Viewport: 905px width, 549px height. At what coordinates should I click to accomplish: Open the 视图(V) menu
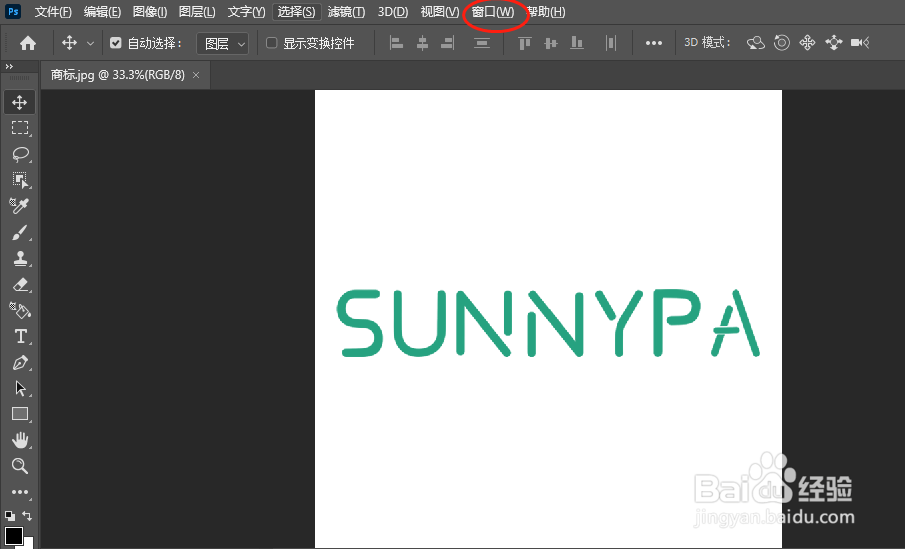(x=440, y=12)
